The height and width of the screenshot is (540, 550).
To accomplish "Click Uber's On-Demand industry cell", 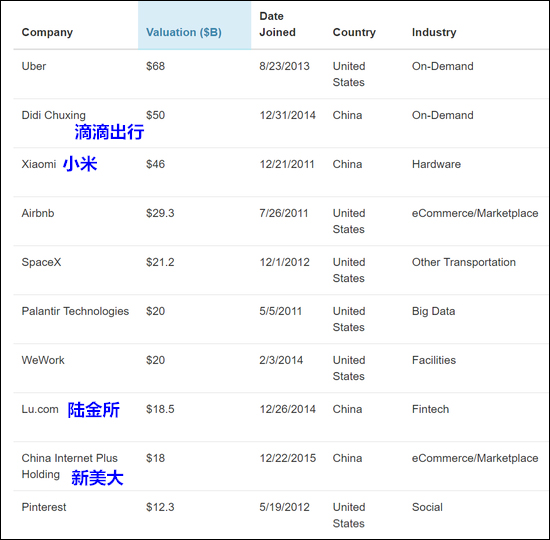I will click(x=442, y=66).
